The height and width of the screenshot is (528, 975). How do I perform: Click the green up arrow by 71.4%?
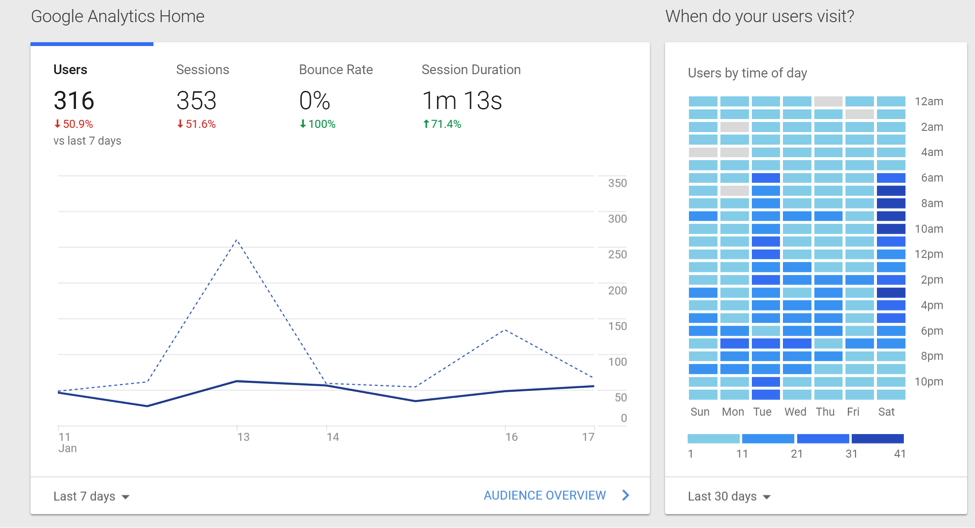tap(426, 124)
